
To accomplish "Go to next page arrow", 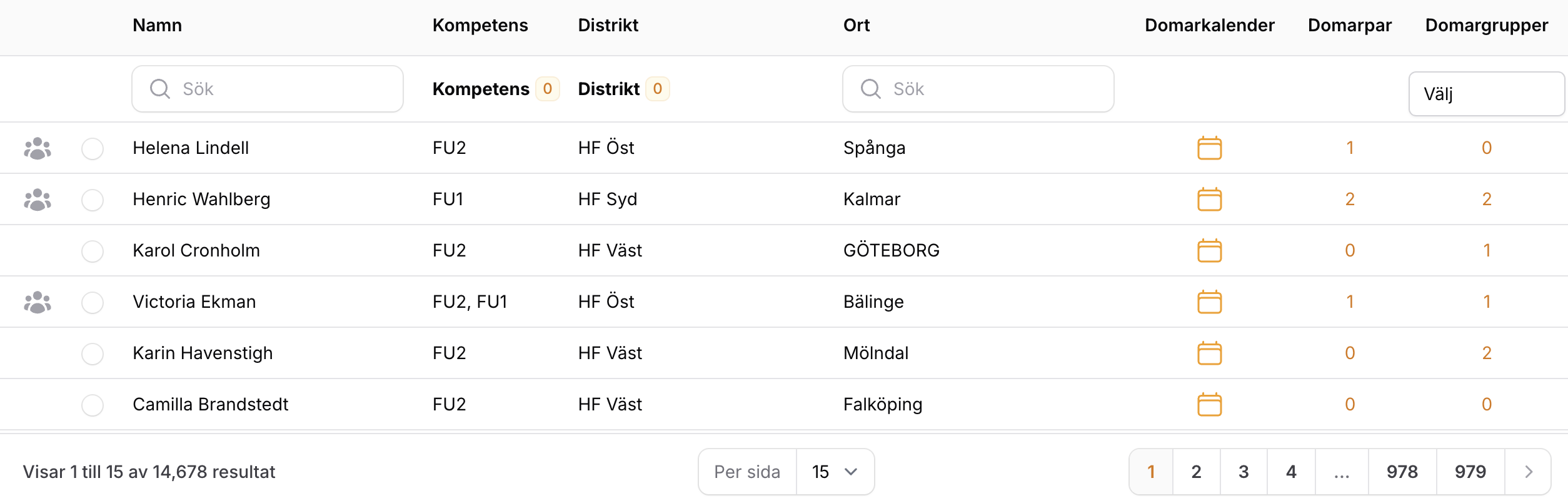I will pyautogui.click(x=1528, y=472).
